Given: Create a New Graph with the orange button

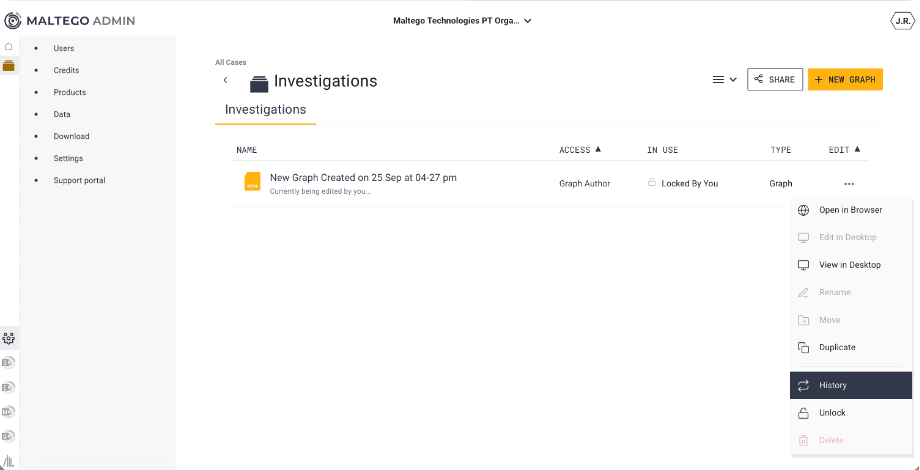Looking at the screenshot, I should [845, 80].
